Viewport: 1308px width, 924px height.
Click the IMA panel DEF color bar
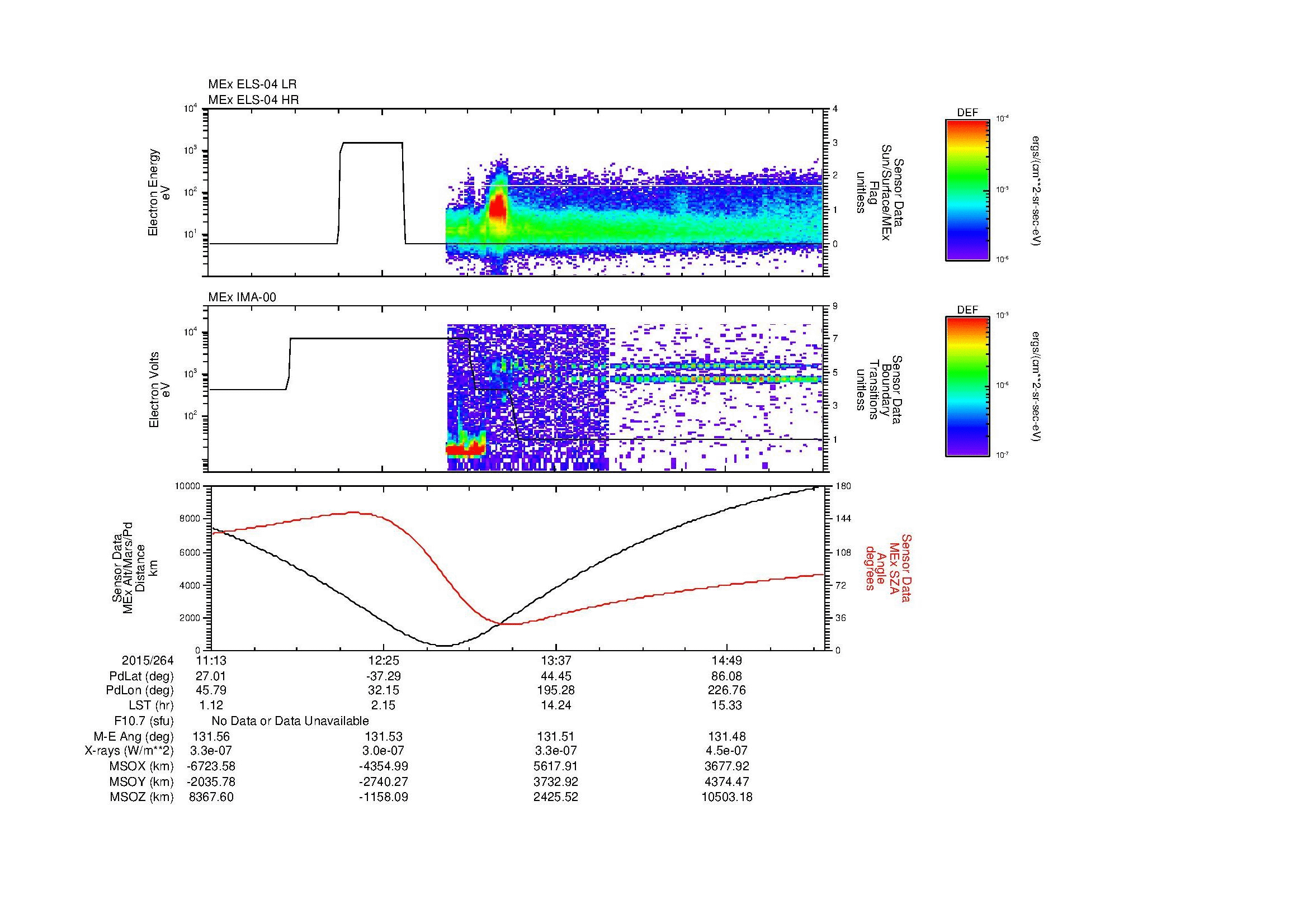click(x=967, y=387)
